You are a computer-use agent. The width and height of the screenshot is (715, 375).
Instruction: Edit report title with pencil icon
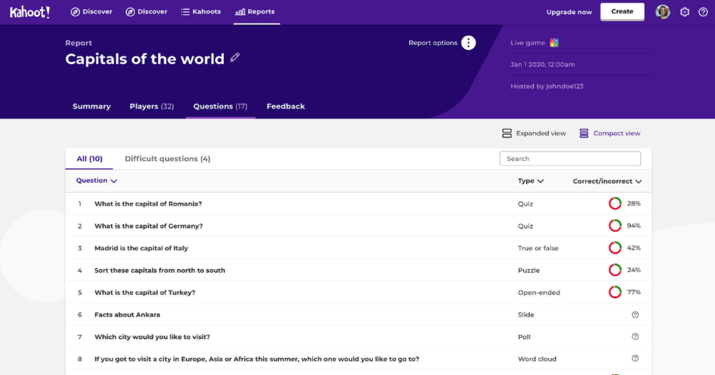coord(235,58)
